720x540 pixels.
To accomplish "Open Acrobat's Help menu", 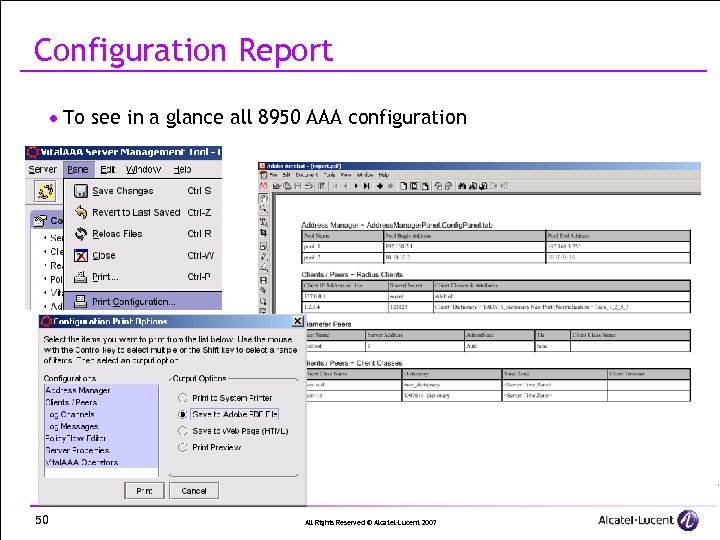I will pos(384,175).
